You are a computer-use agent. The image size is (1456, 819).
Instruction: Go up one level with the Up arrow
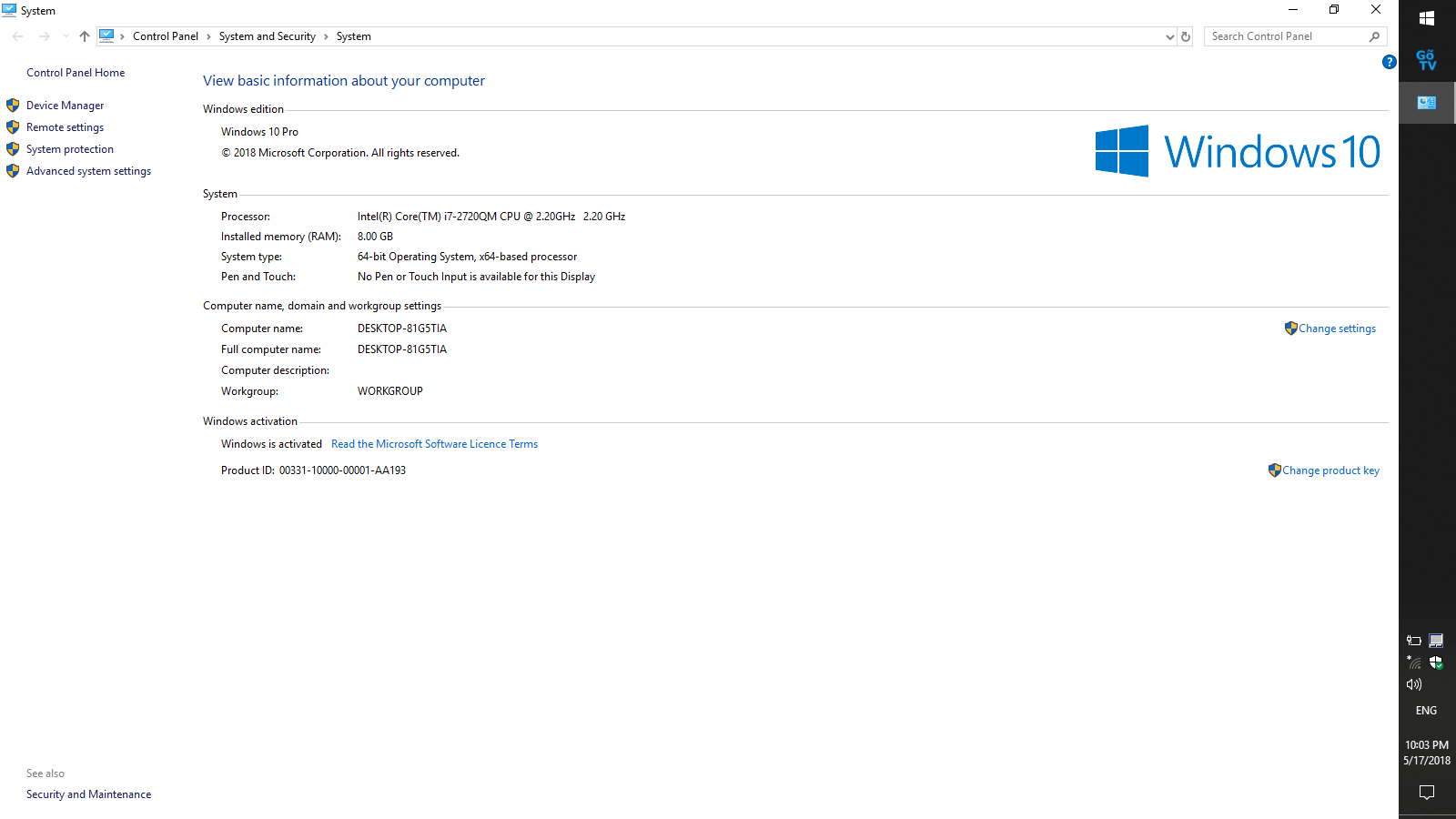[x=85, y=36]
